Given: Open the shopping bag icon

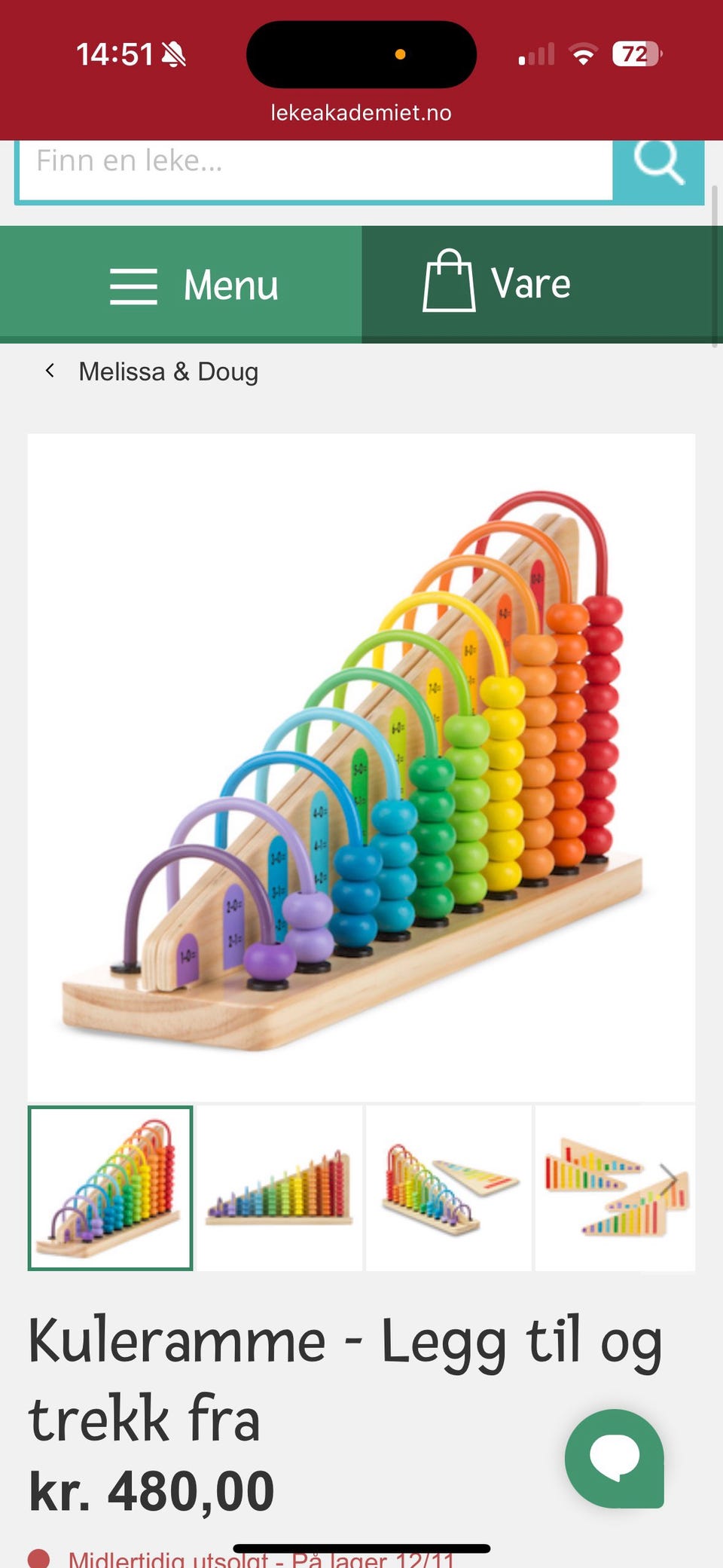Looking at the screenshot, I should [449, 280].
